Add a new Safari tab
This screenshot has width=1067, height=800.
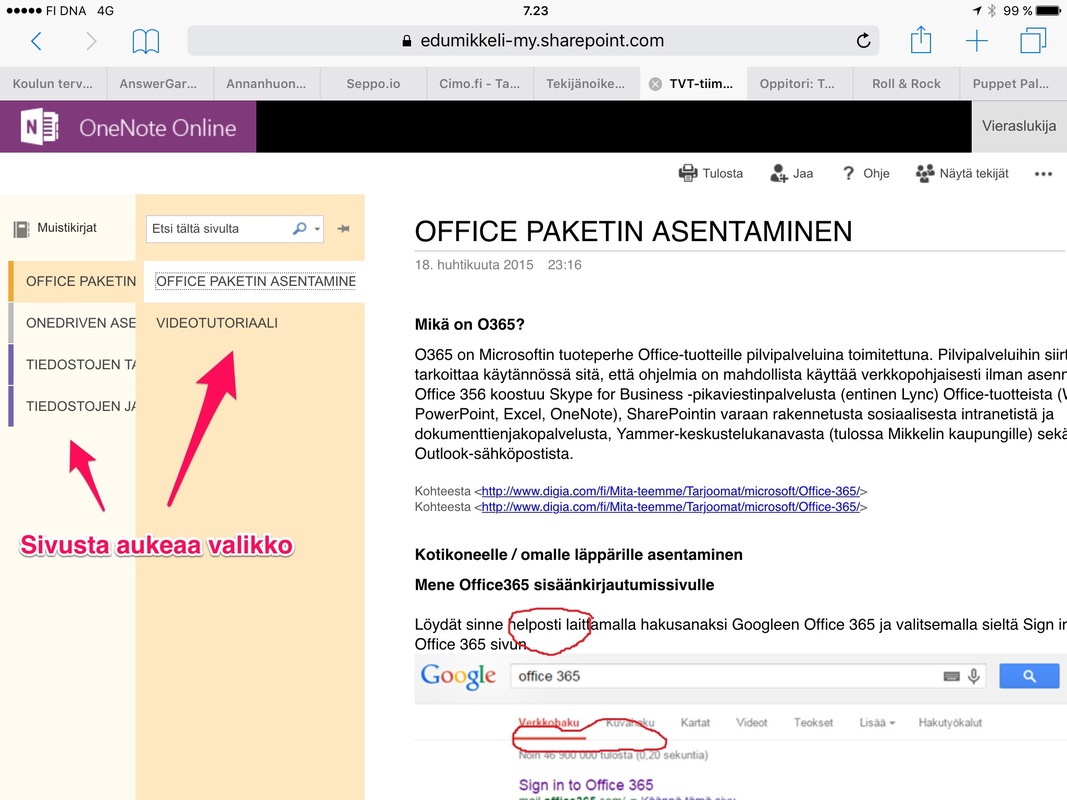point(976,41)
